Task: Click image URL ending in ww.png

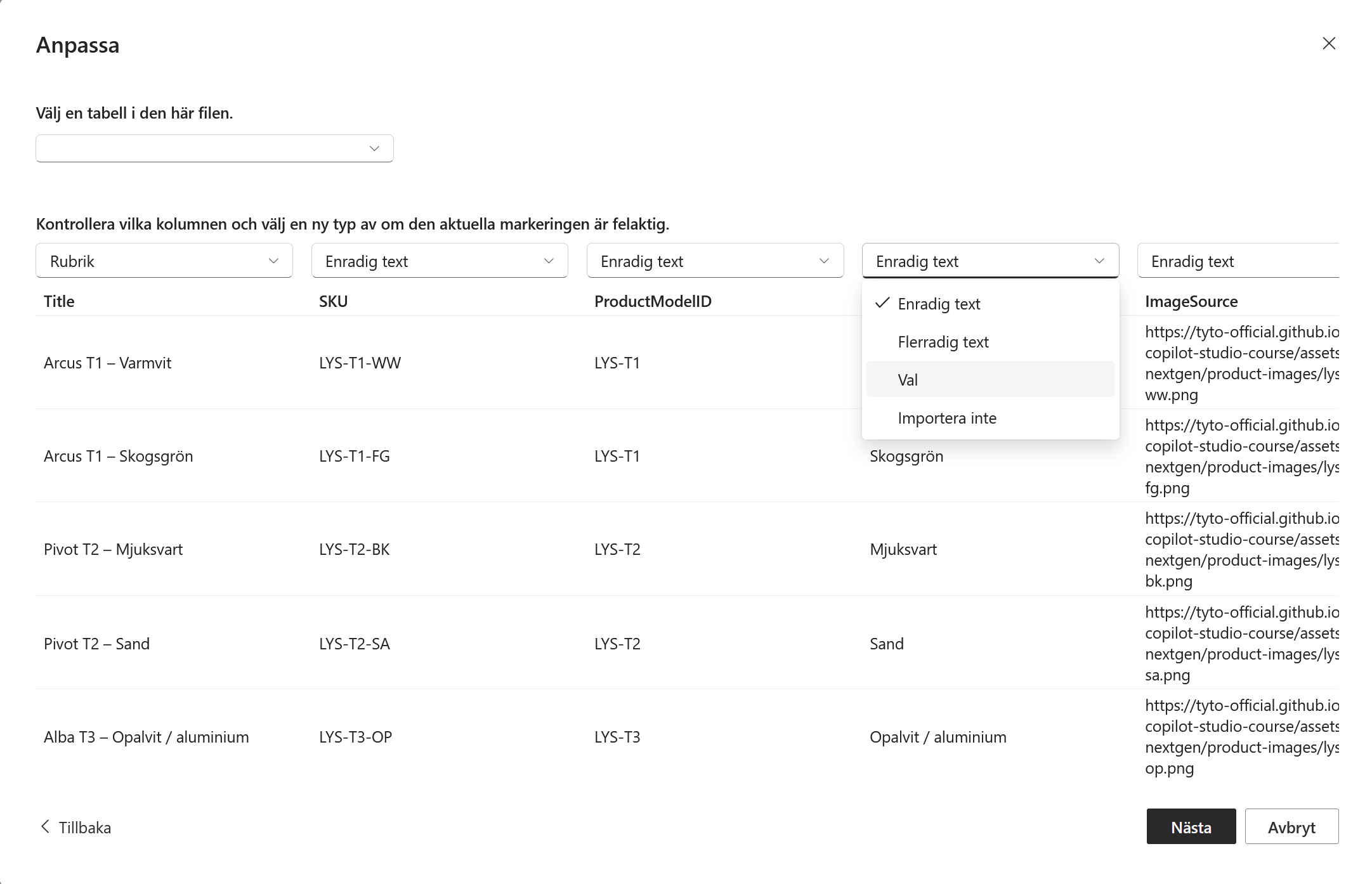Action: (1241, 363)
